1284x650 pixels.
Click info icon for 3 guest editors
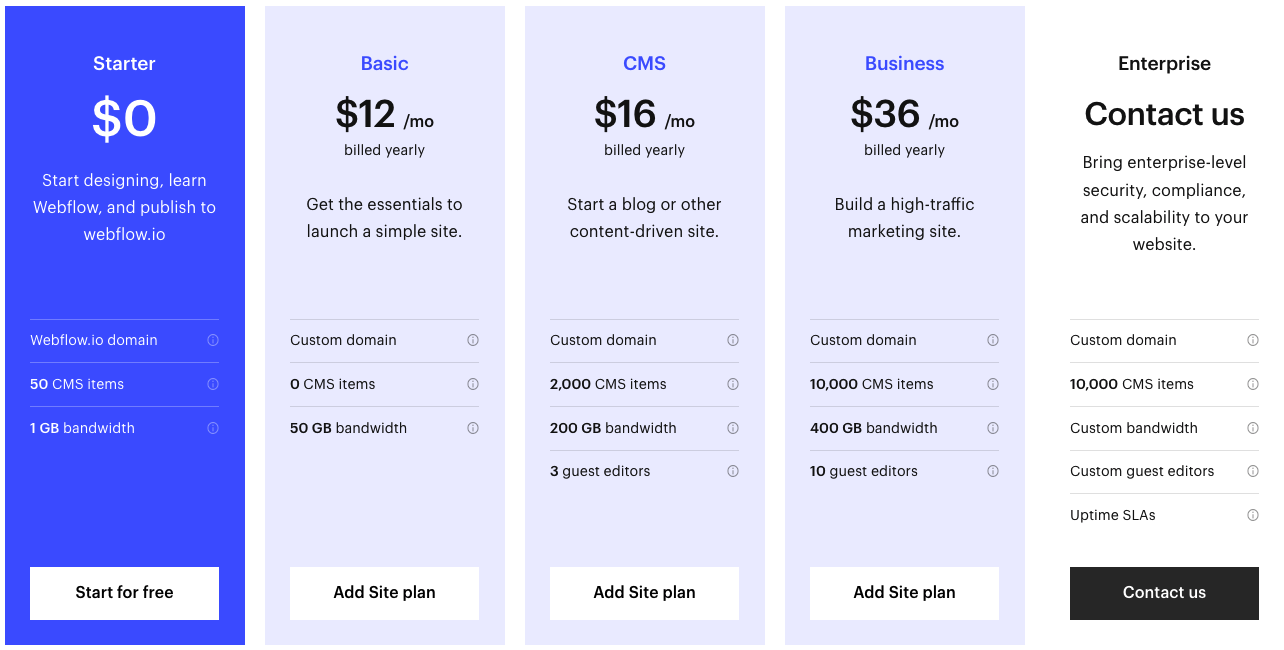(x=733, y=471)
